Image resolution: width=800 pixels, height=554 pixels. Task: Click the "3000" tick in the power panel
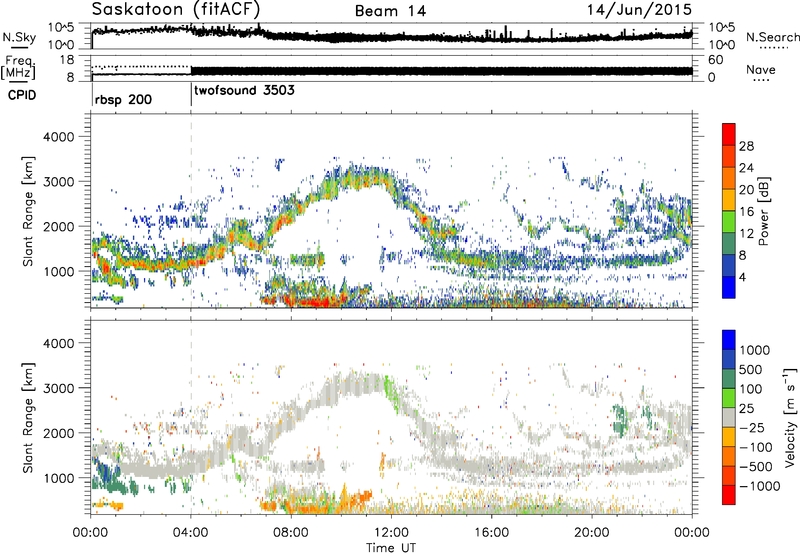pos(58,182)
